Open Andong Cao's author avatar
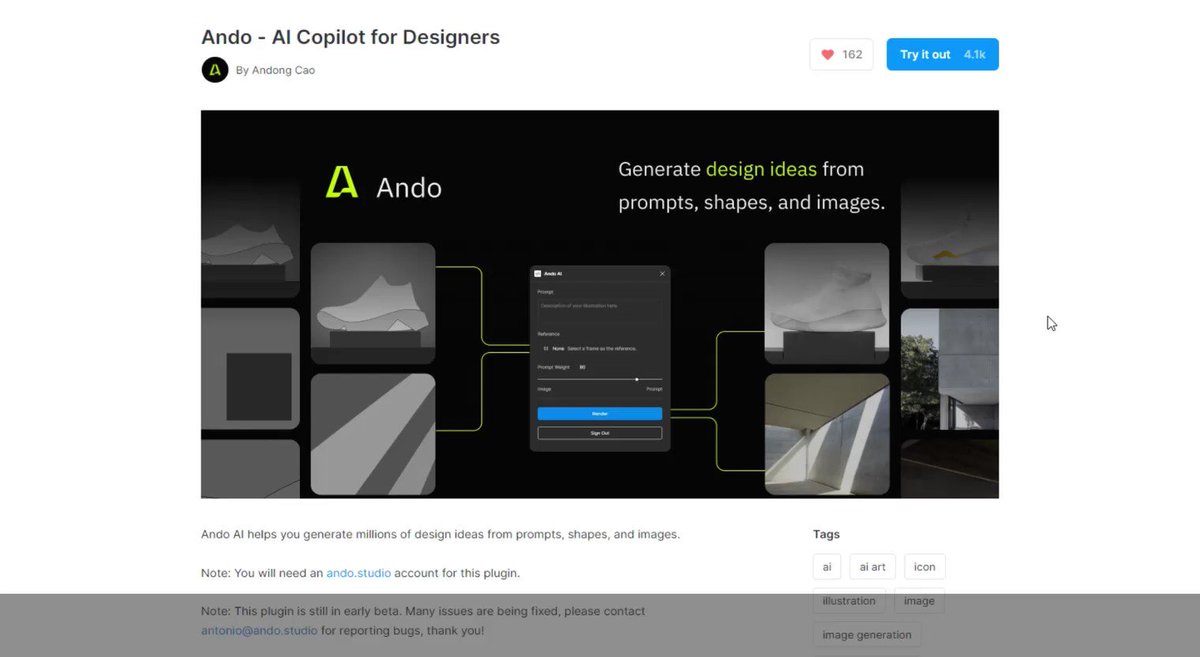Screen dimensions: 1200x657 click(x=215, y=70)
